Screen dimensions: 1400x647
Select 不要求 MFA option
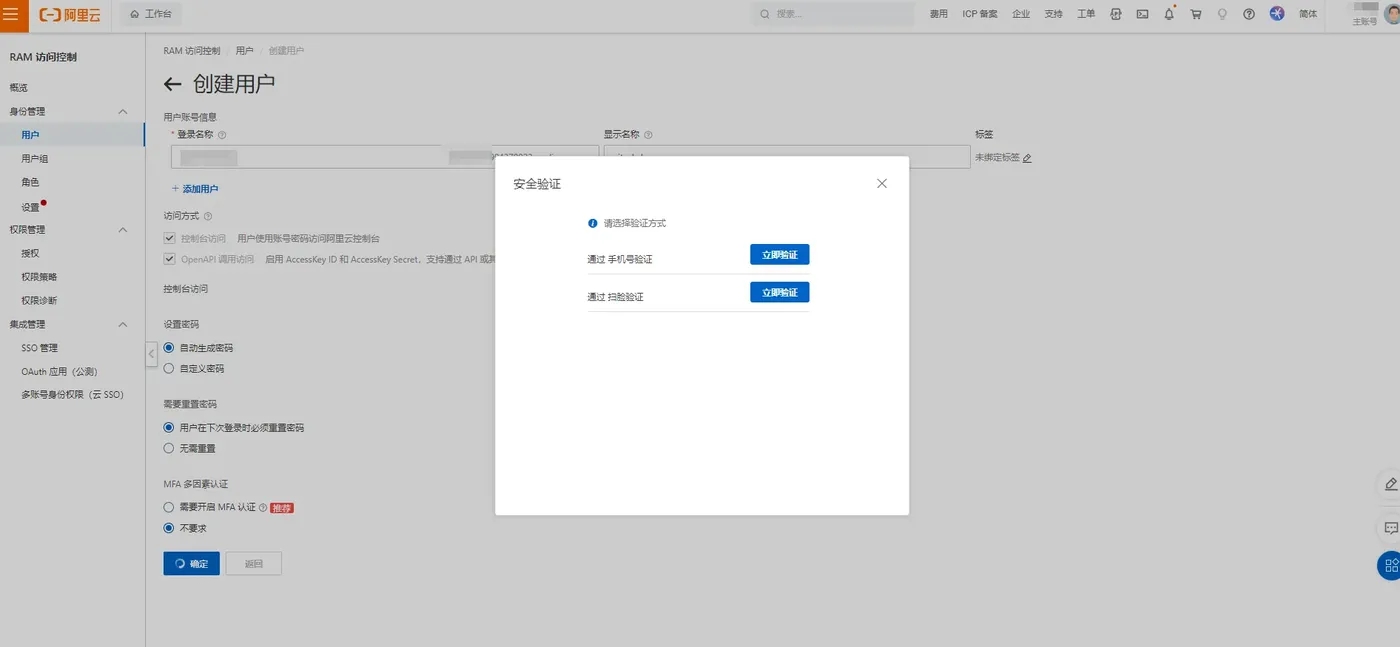(x=168, y=528)
